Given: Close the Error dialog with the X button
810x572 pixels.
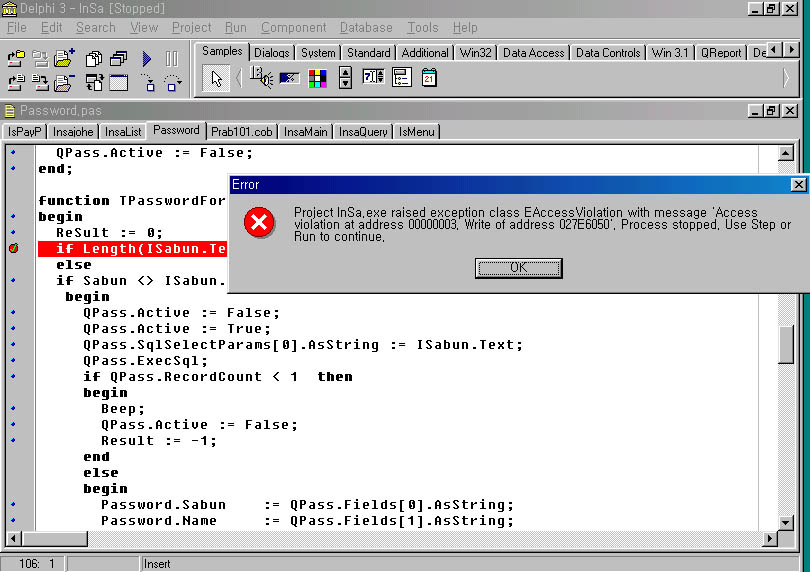Looking at the screenshot, I should pyautogui.click(x=797, y=184).
